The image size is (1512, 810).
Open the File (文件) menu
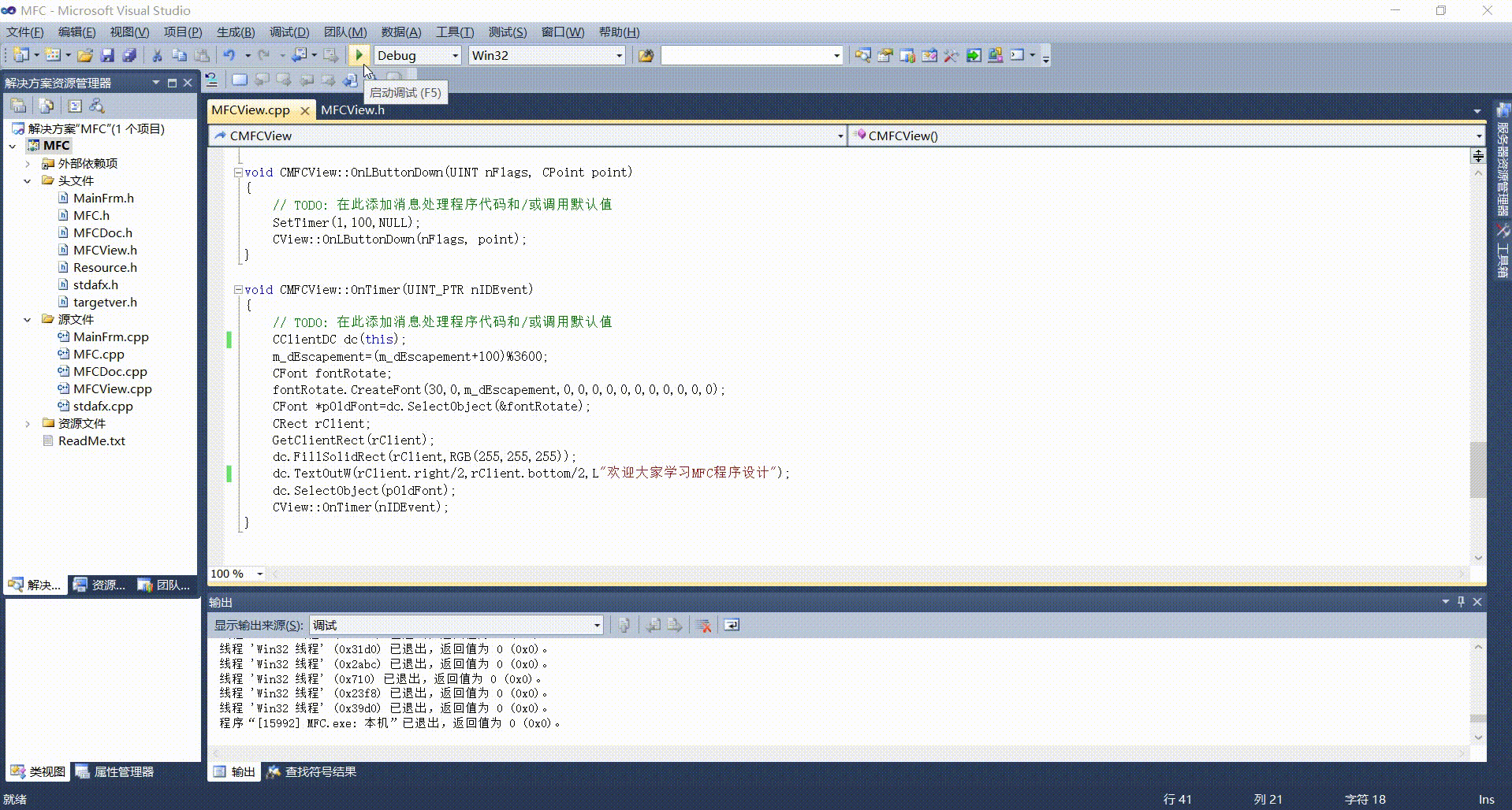click(x=25, y=32)
